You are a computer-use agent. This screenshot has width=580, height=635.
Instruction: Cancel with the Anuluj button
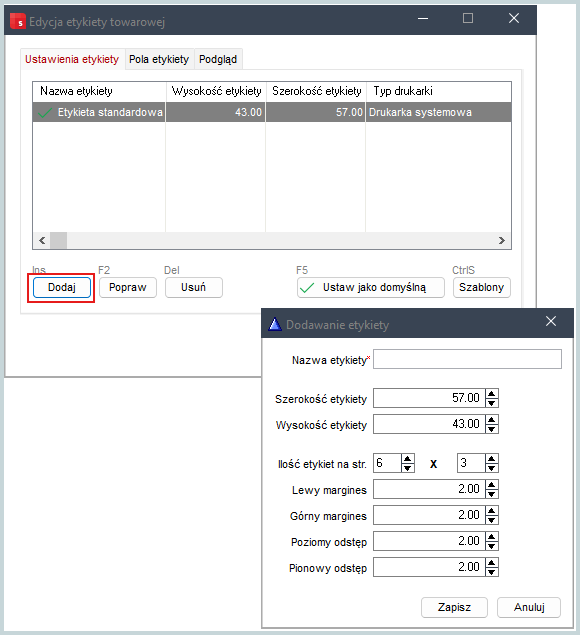coord(529,607)
